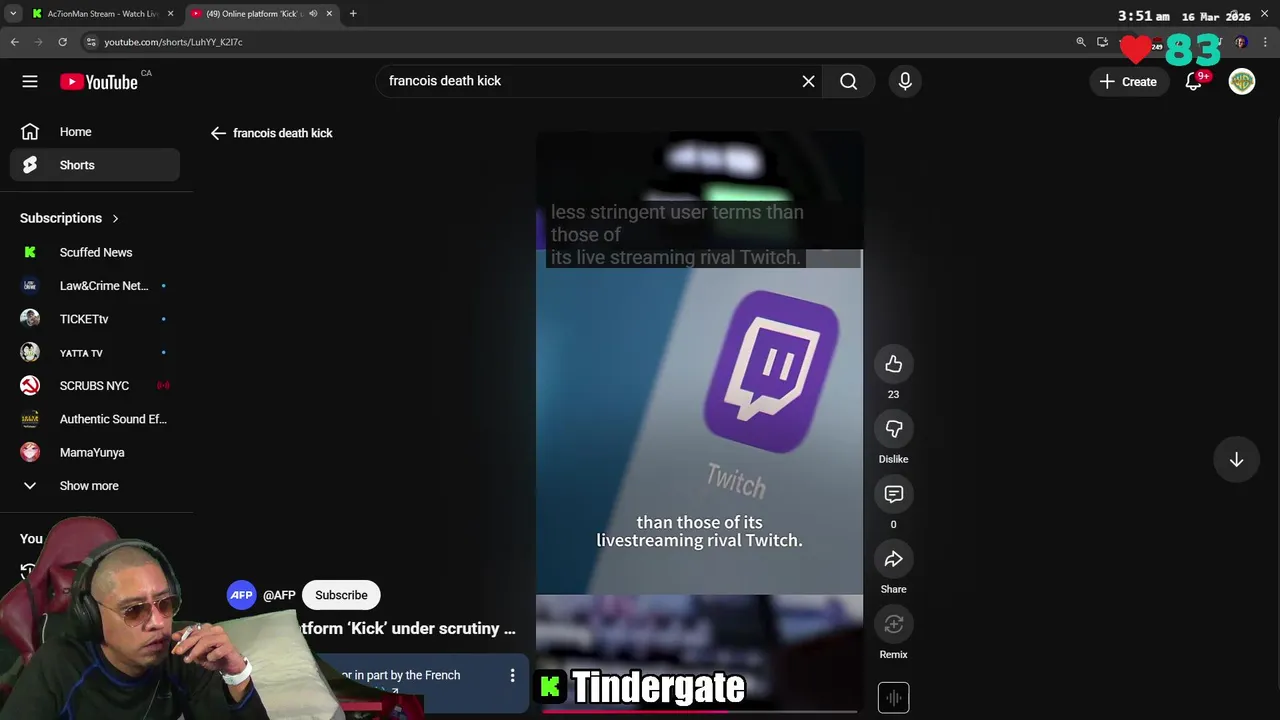Image resolution: width=1280 pixels, height=720 pixels.
Task: Open the Authentic Sound Effects subscription
Action: tap(95, 419)
